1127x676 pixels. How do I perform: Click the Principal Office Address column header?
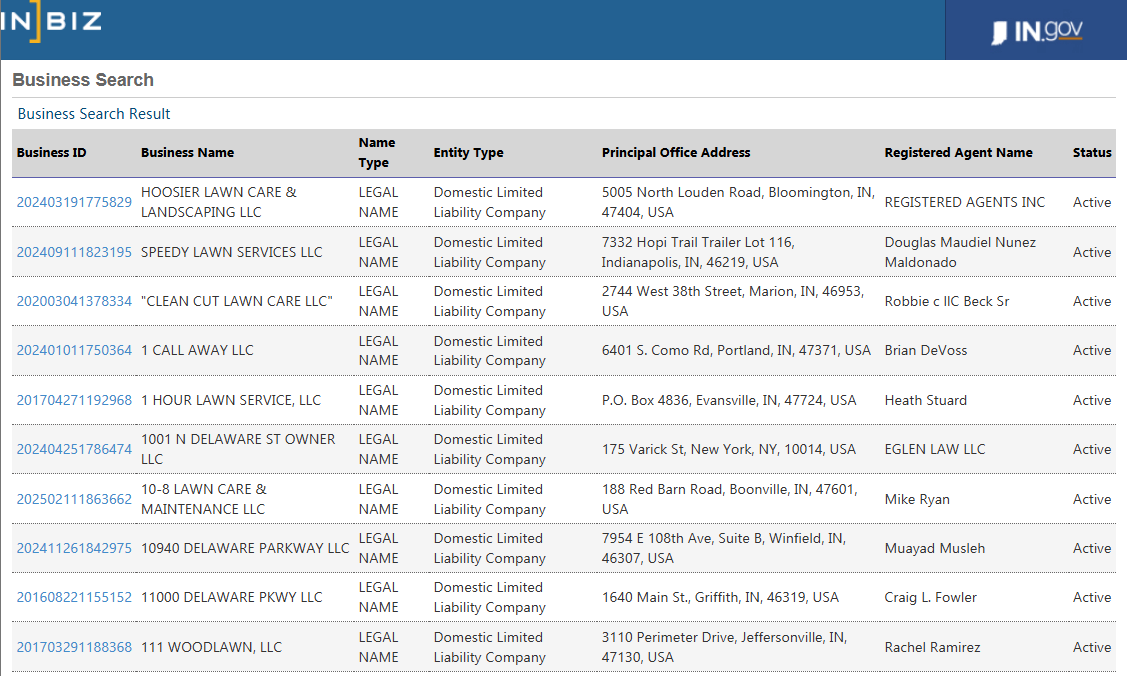pyautogui.click(x=676, y=152)
